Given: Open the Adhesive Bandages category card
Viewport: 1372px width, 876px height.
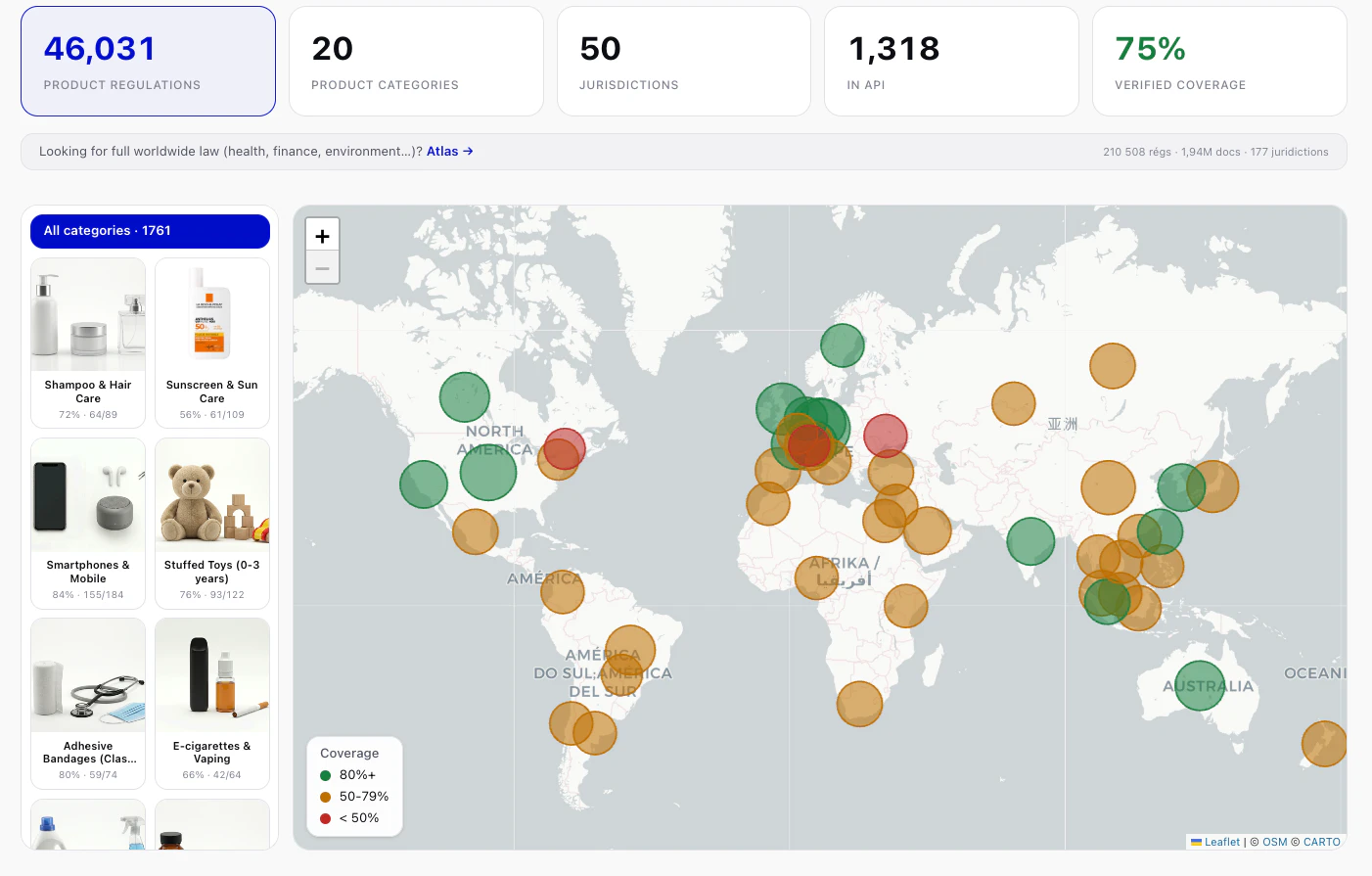Looking at the screenshot, I should [x=88, y=703].
